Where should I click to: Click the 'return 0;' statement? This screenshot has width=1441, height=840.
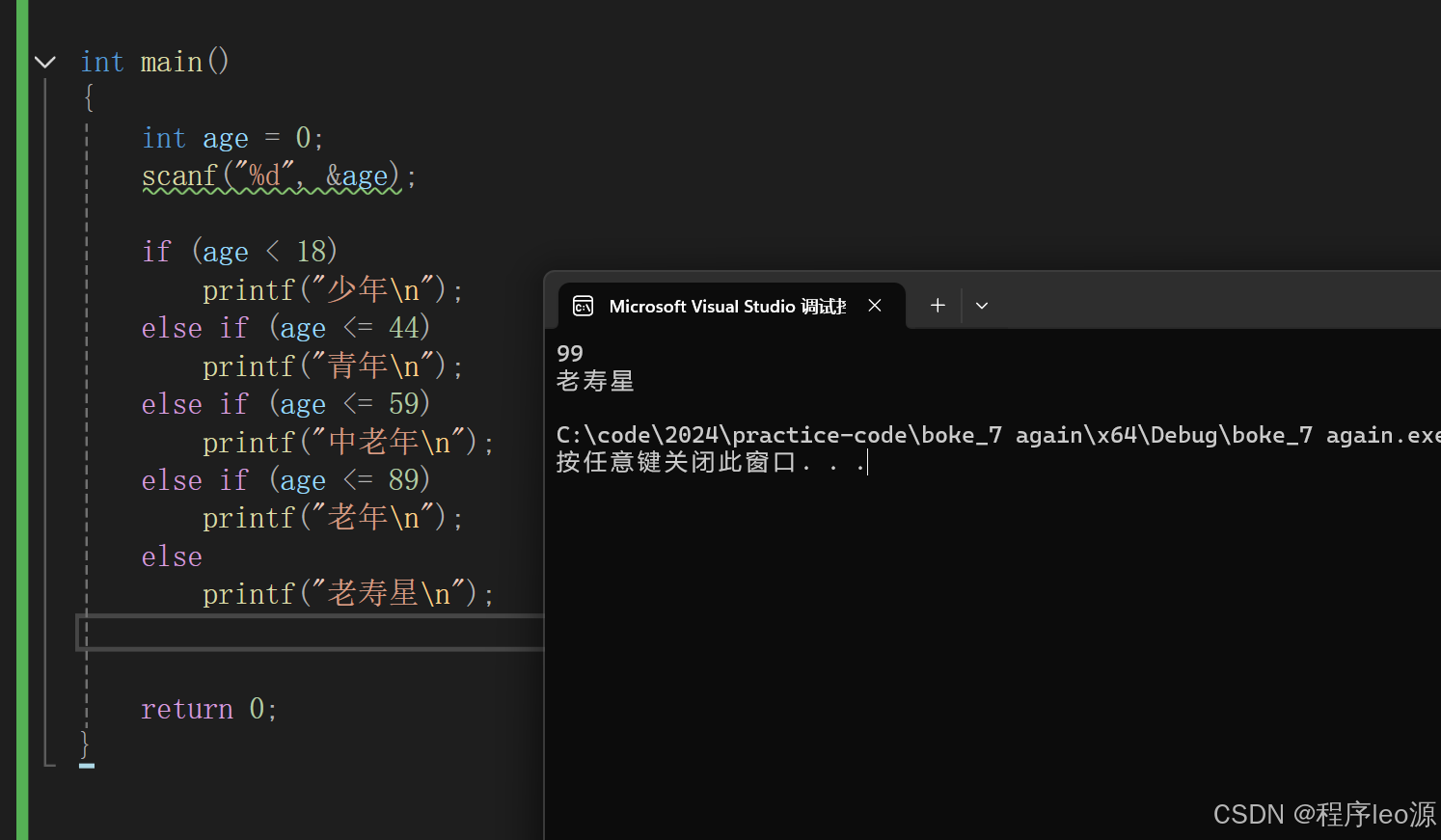coord(209,709)
